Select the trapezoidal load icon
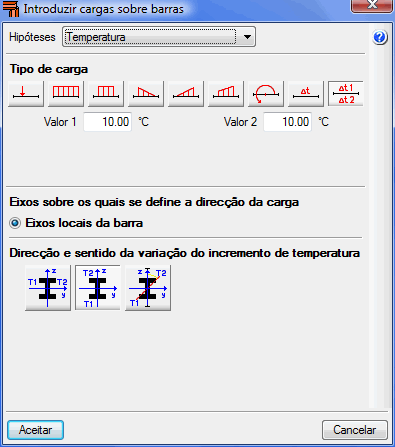395x447 pixels. coord(226,94)
